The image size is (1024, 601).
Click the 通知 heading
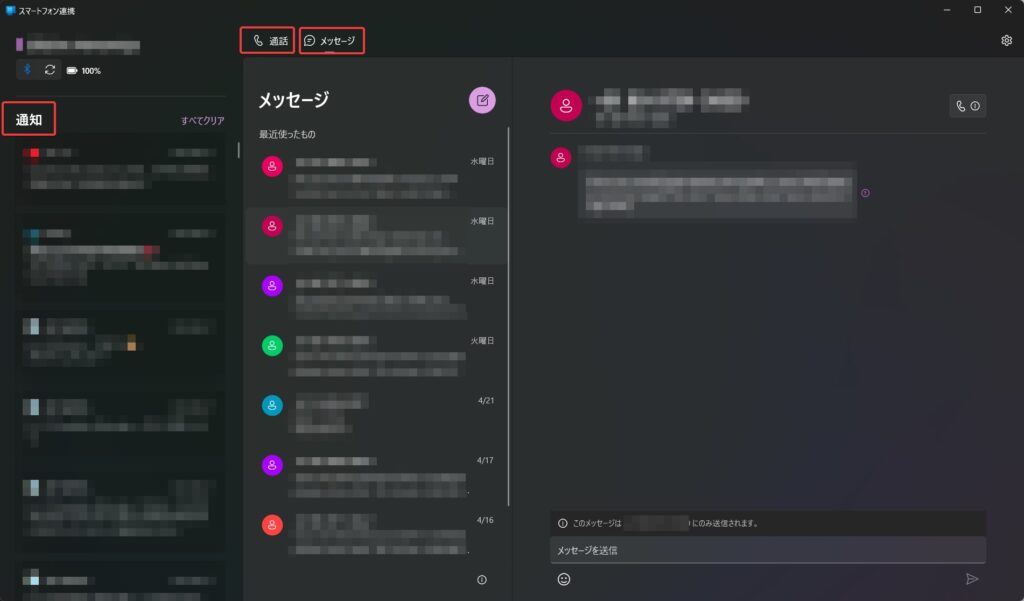pos(29,120)
